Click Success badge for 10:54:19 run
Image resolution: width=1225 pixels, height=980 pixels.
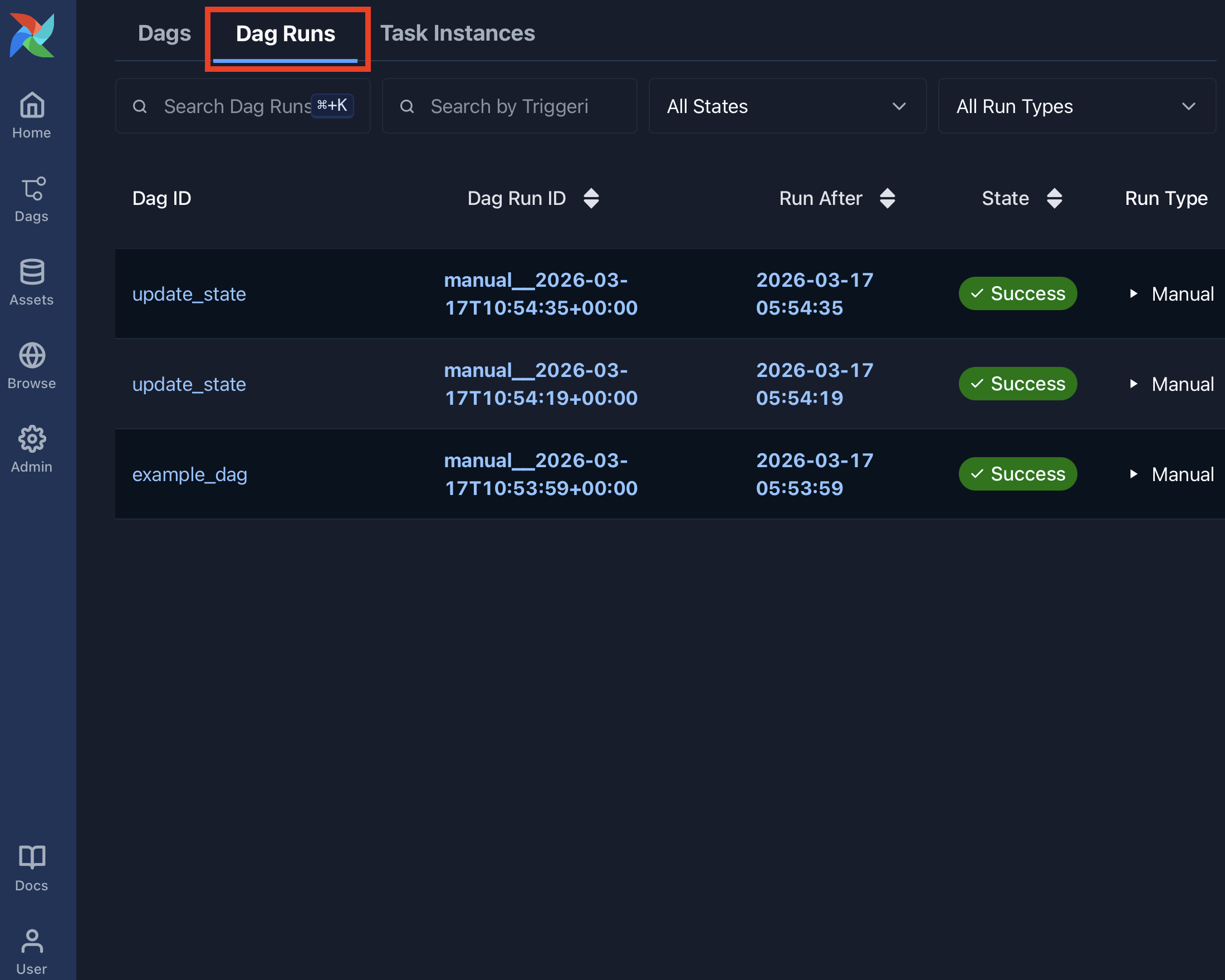click(1018, 384)
